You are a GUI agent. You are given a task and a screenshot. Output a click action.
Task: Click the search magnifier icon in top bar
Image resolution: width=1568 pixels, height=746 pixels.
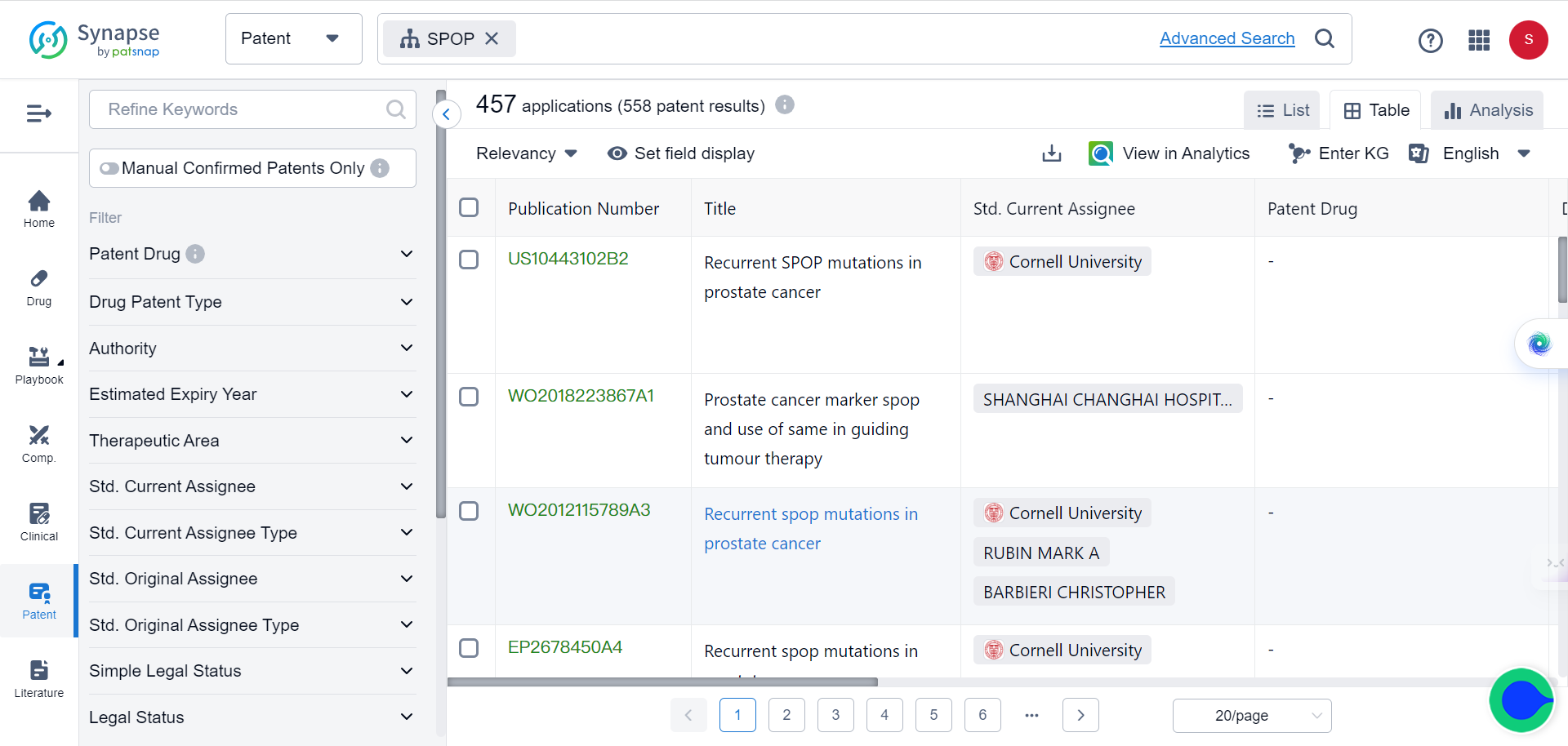coord(1325,38)
